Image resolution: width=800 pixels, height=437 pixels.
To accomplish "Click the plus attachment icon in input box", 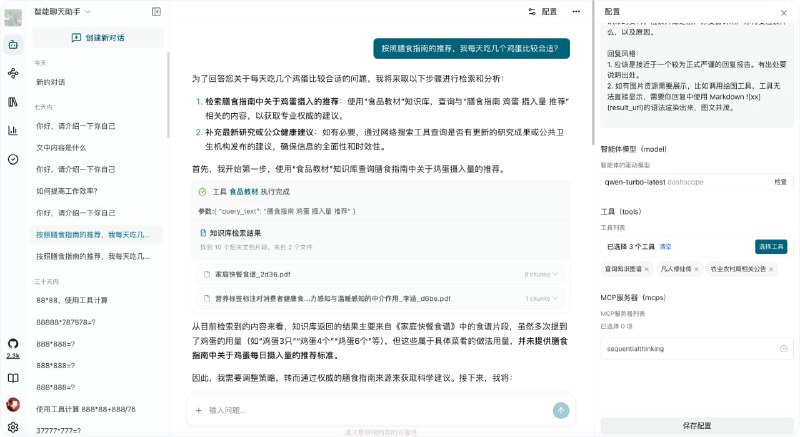I will (x=198, y=410).
